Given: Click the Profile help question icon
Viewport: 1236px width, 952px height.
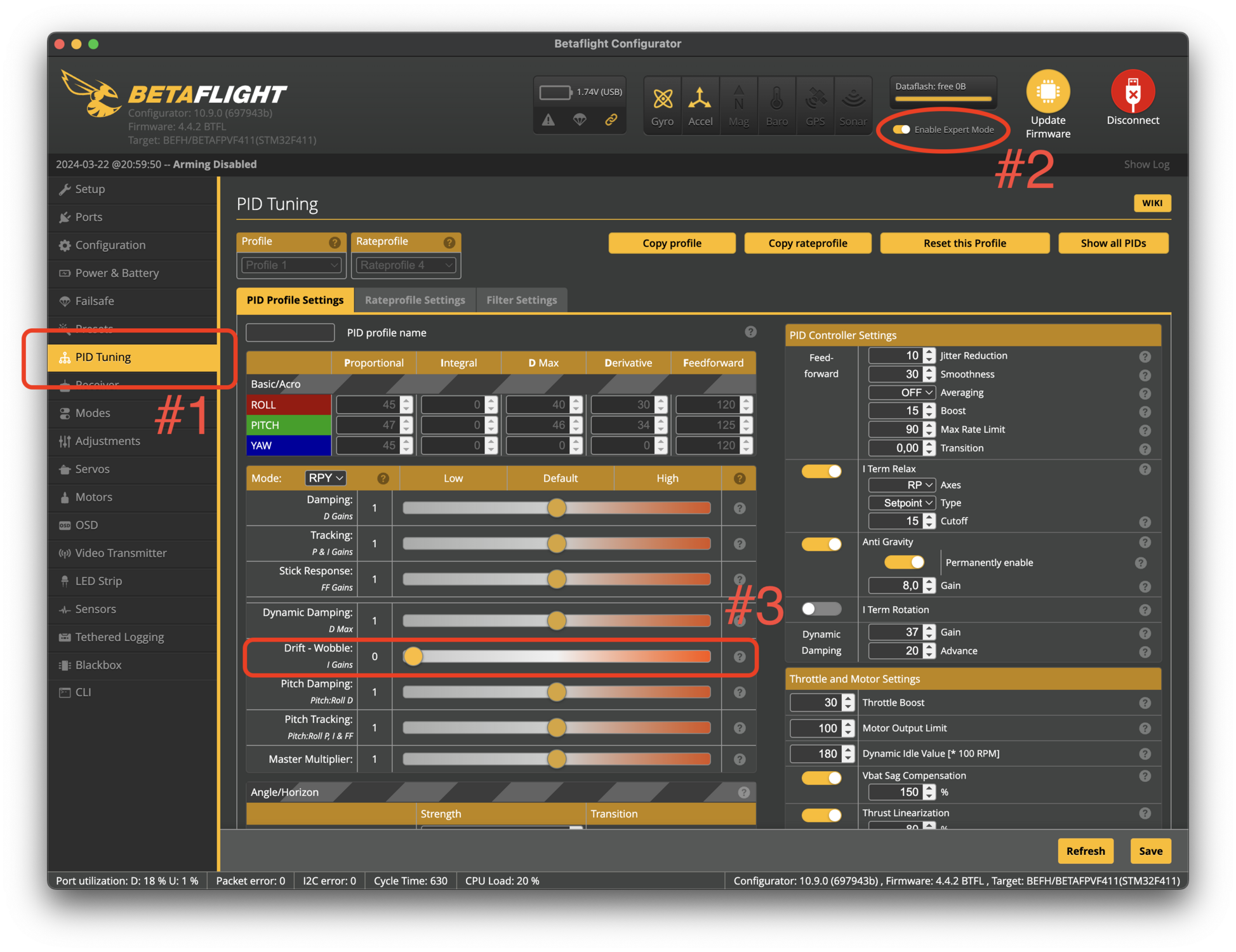Looking at the screenshot, I should [x=334, y=242].
